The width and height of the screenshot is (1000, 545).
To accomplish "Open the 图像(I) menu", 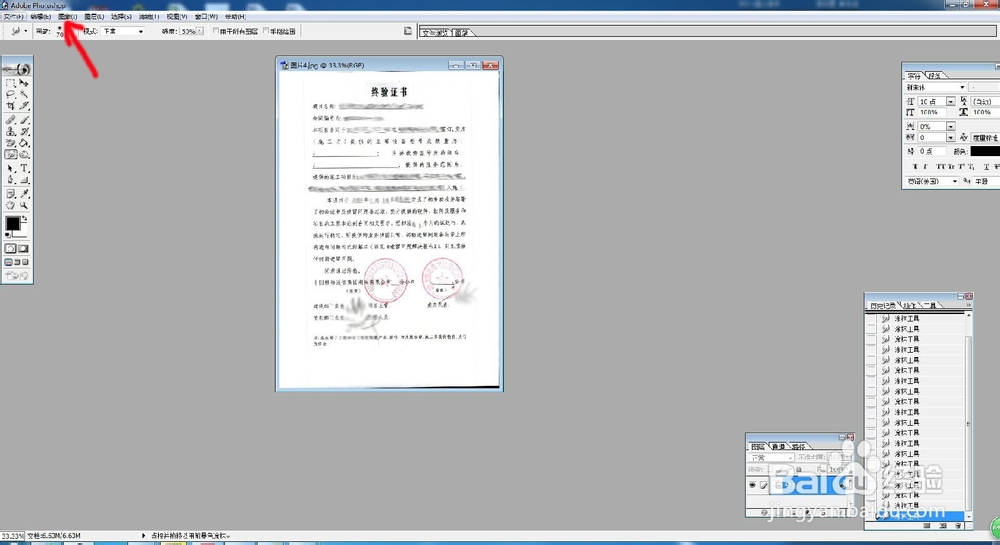I will (67, 17).
